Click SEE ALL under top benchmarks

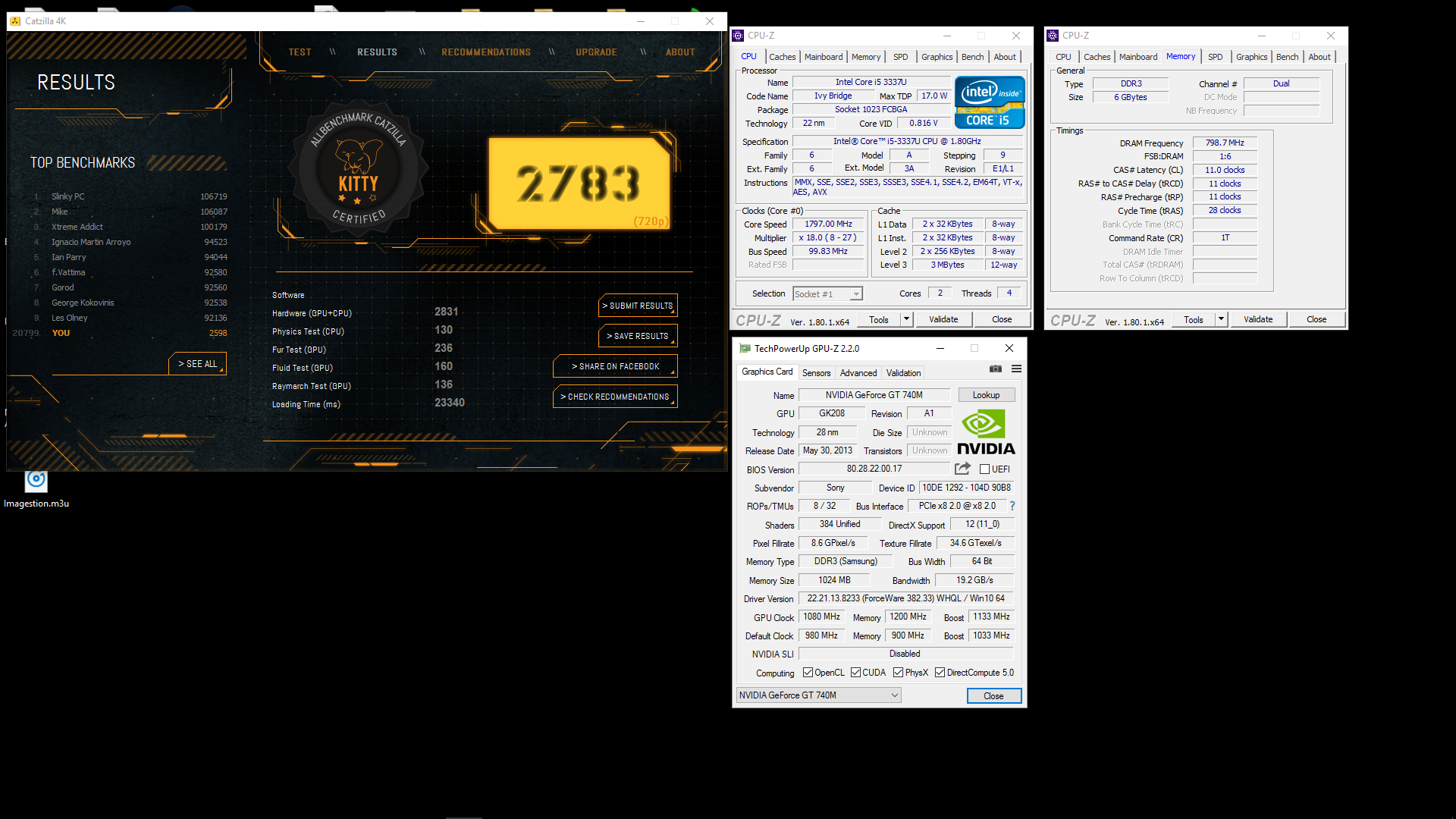tap(197, 364)
